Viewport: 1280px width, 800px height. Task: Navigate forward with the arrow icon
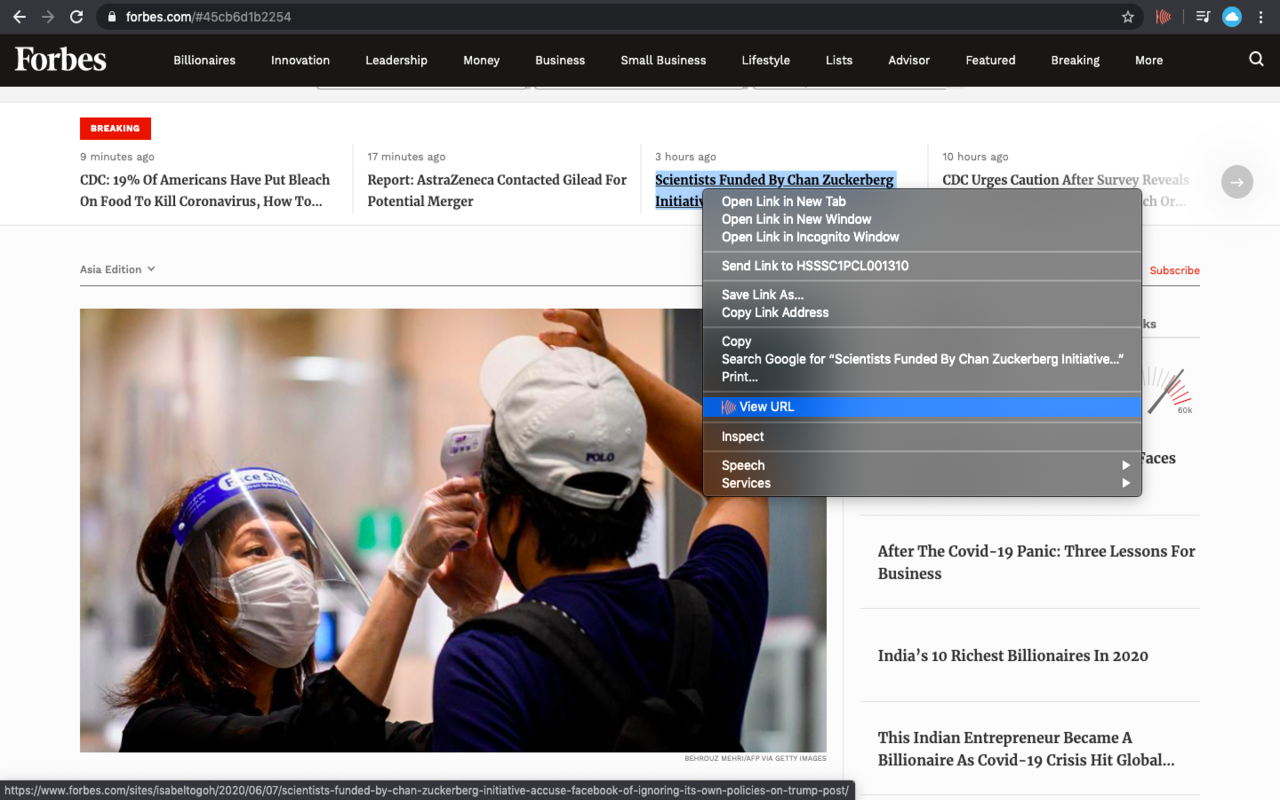[48, 16]
